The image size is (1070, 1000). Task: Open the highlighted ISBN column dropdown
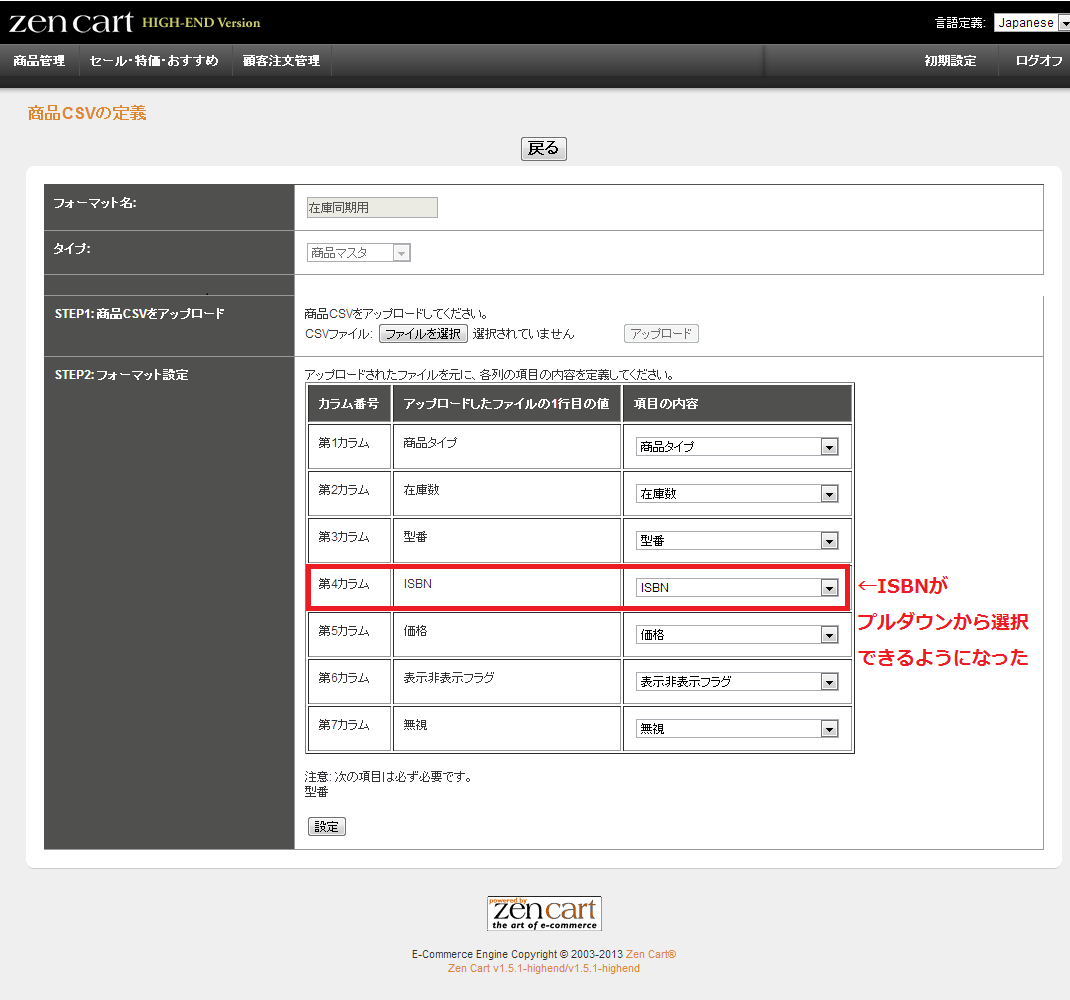[737, 588]
